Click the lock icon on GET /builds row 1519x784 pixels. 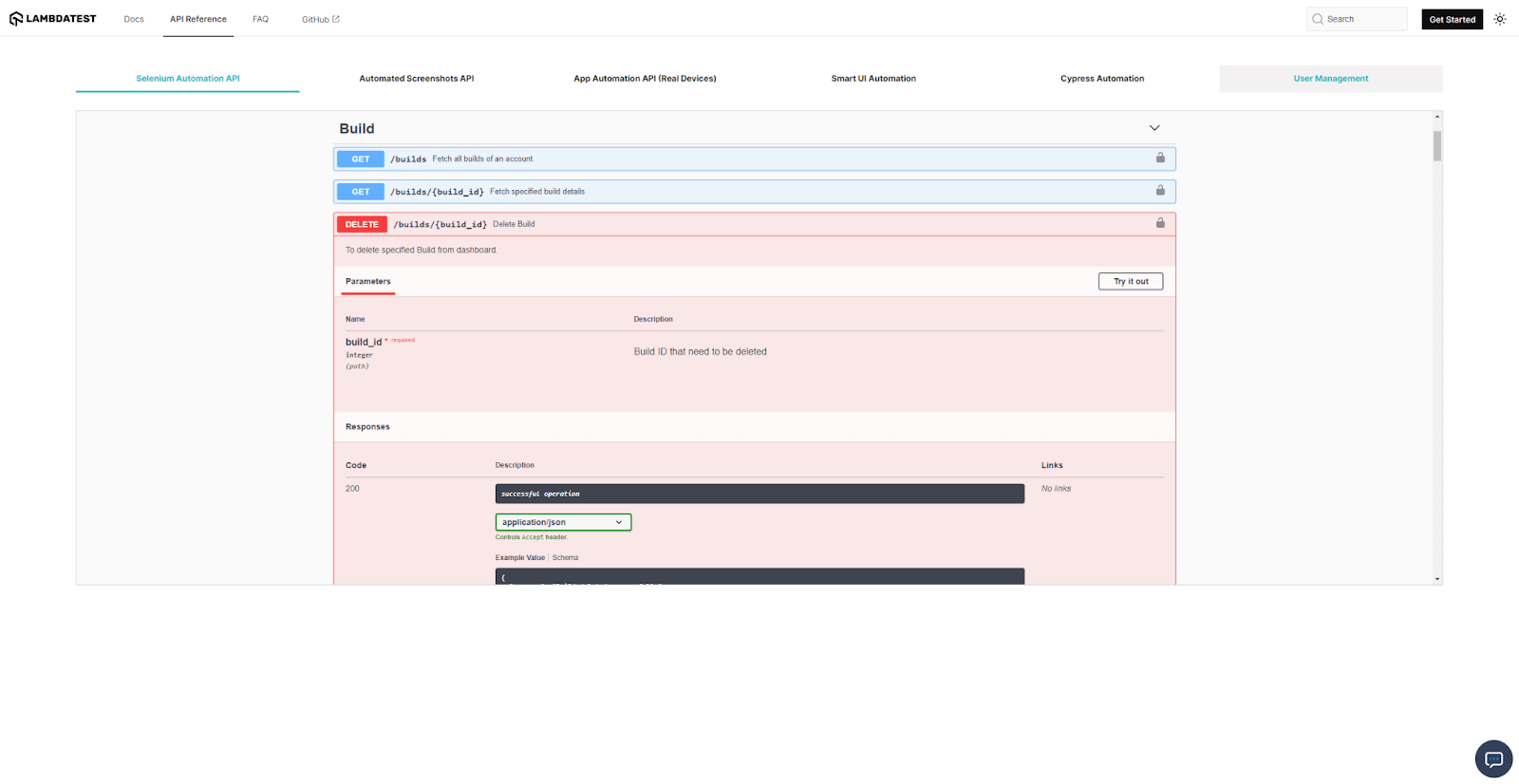click(x=1160, y=158)
